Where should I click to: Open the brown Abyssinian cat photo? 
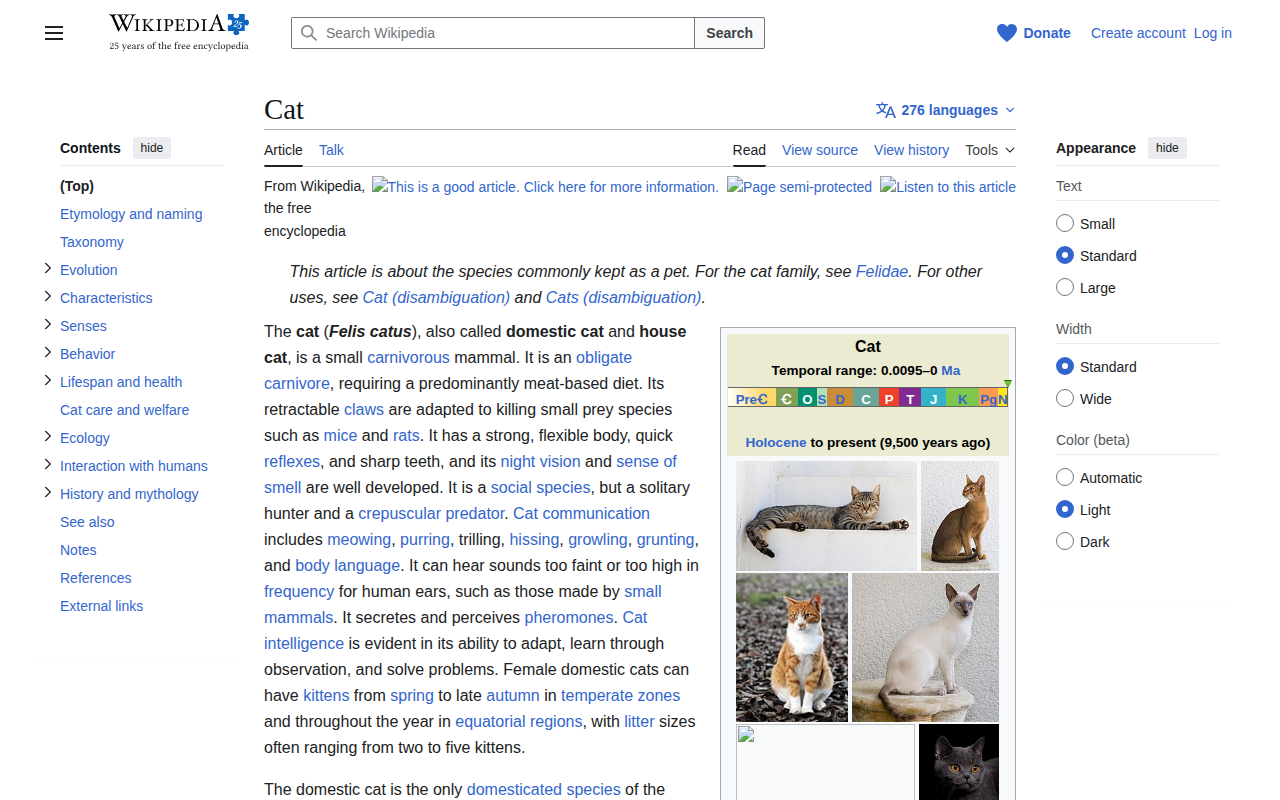[960, 515]
